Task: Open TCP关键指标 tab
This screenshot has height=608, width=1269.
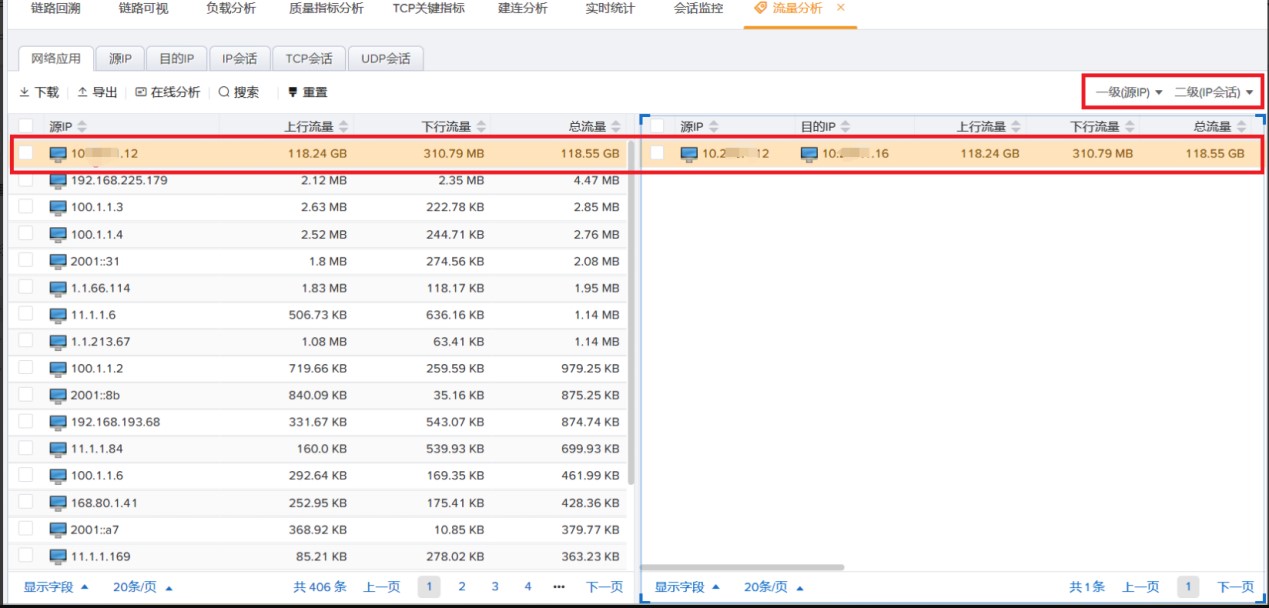Action: 428,8
